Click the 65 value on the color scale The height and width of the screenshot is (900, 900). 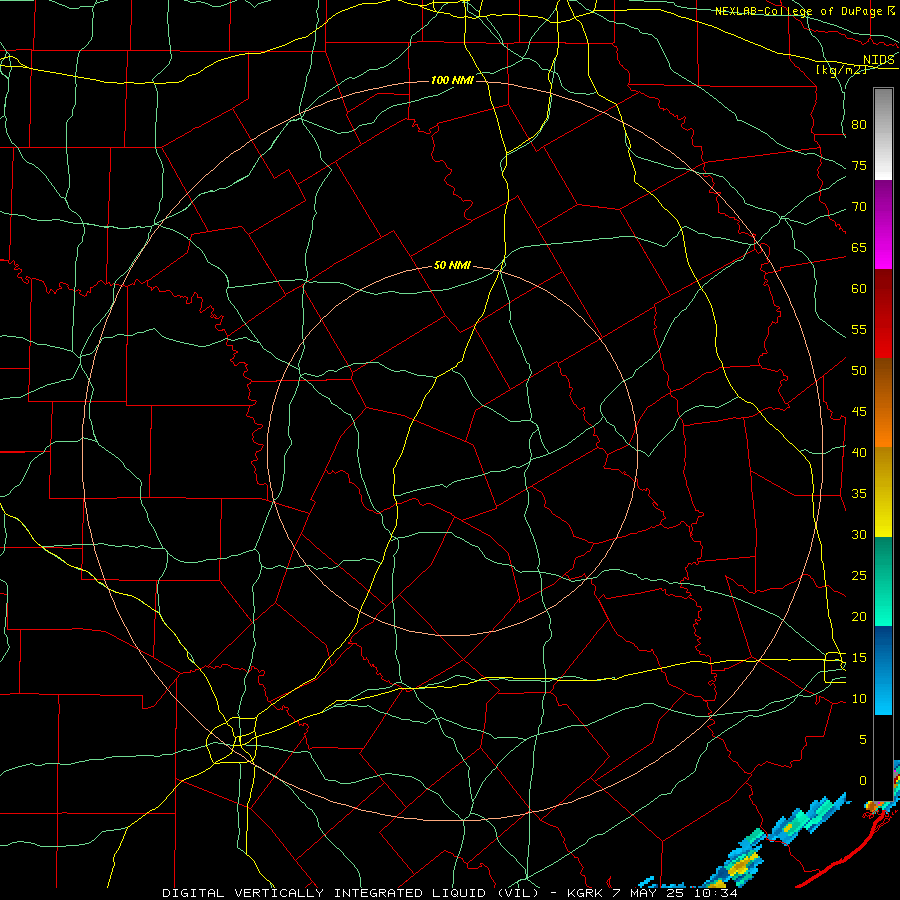(859, 247)
